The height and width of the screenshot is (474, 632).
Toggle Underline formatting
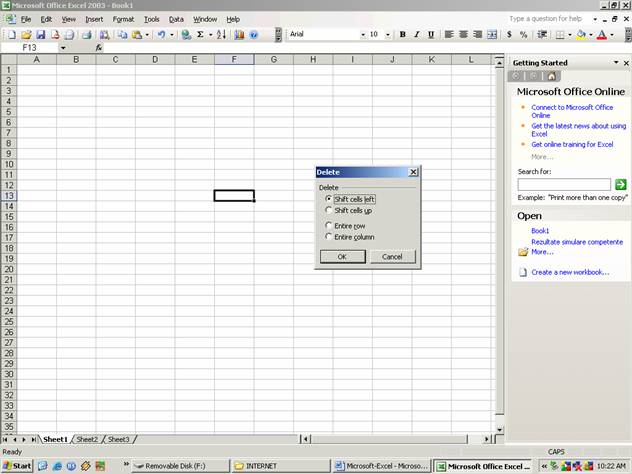click(x=431, y=35)
